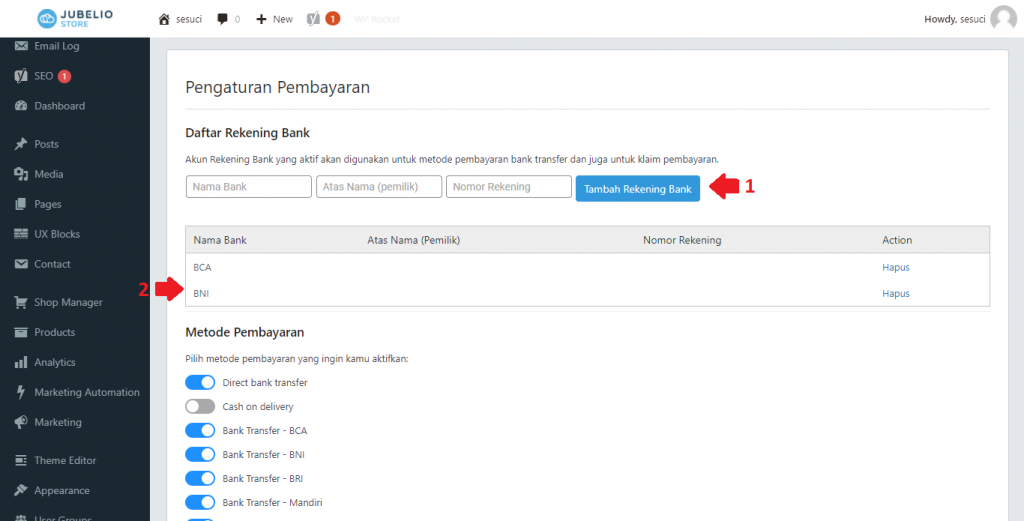Toggle Bank Transfer - BNI switch
This screenshot has width=1024, height=521.
pos(200,454)
